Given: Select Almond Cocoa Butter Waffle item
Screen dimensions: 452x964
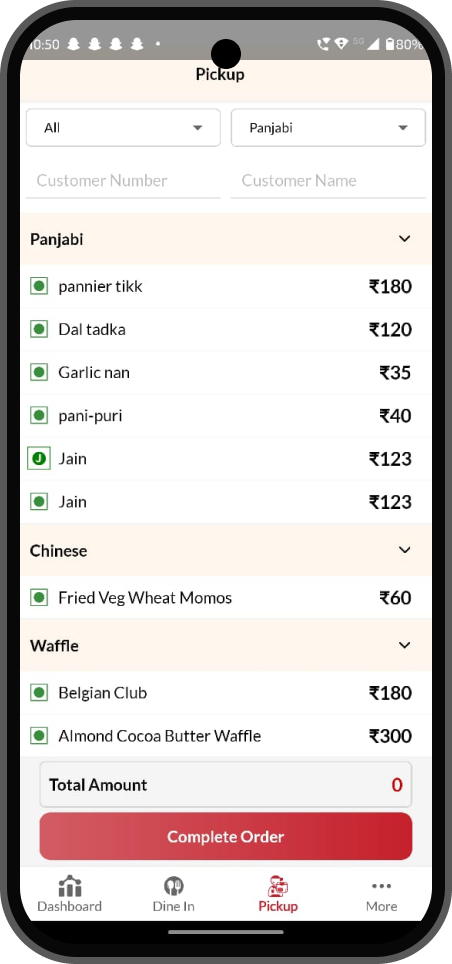Looking at the screenshot, I should tap(226, 736).
